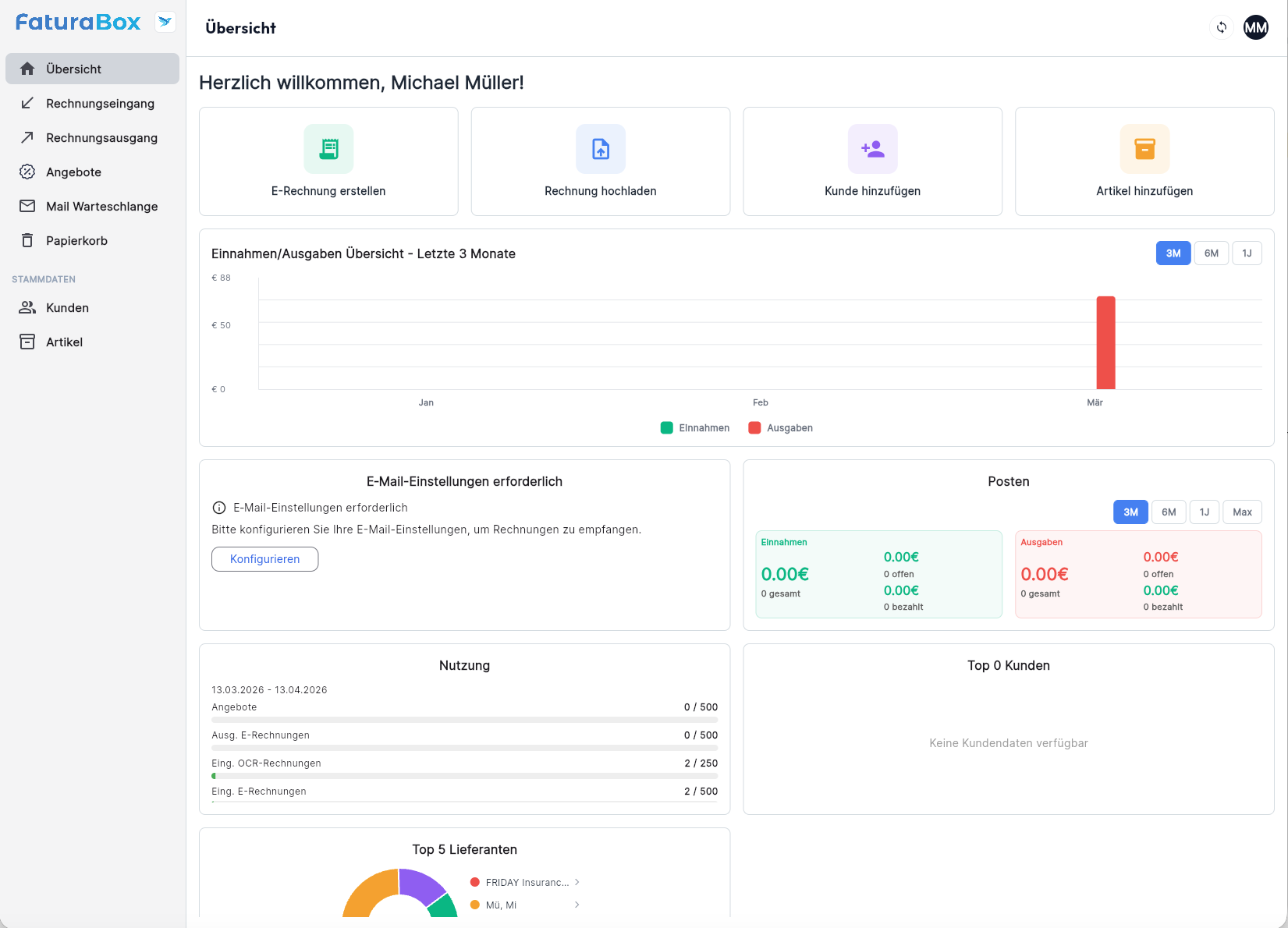1288x928 pixels.
Task: Click the Eing. OCR-Rechnungen progress bar
Action: (x=464, y=776)
